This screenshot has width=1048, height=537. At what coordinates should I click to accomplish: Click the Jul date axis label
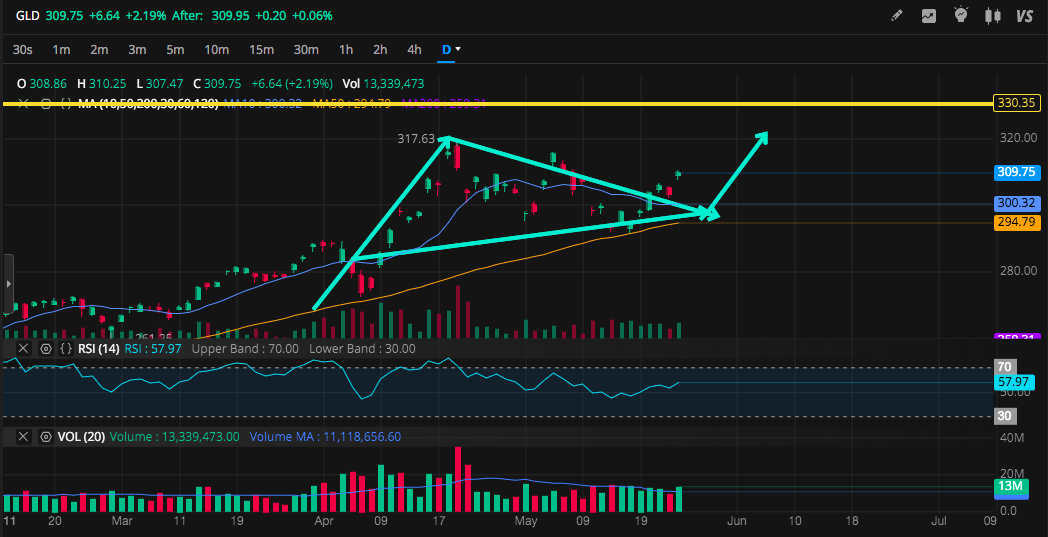point(939,520)
